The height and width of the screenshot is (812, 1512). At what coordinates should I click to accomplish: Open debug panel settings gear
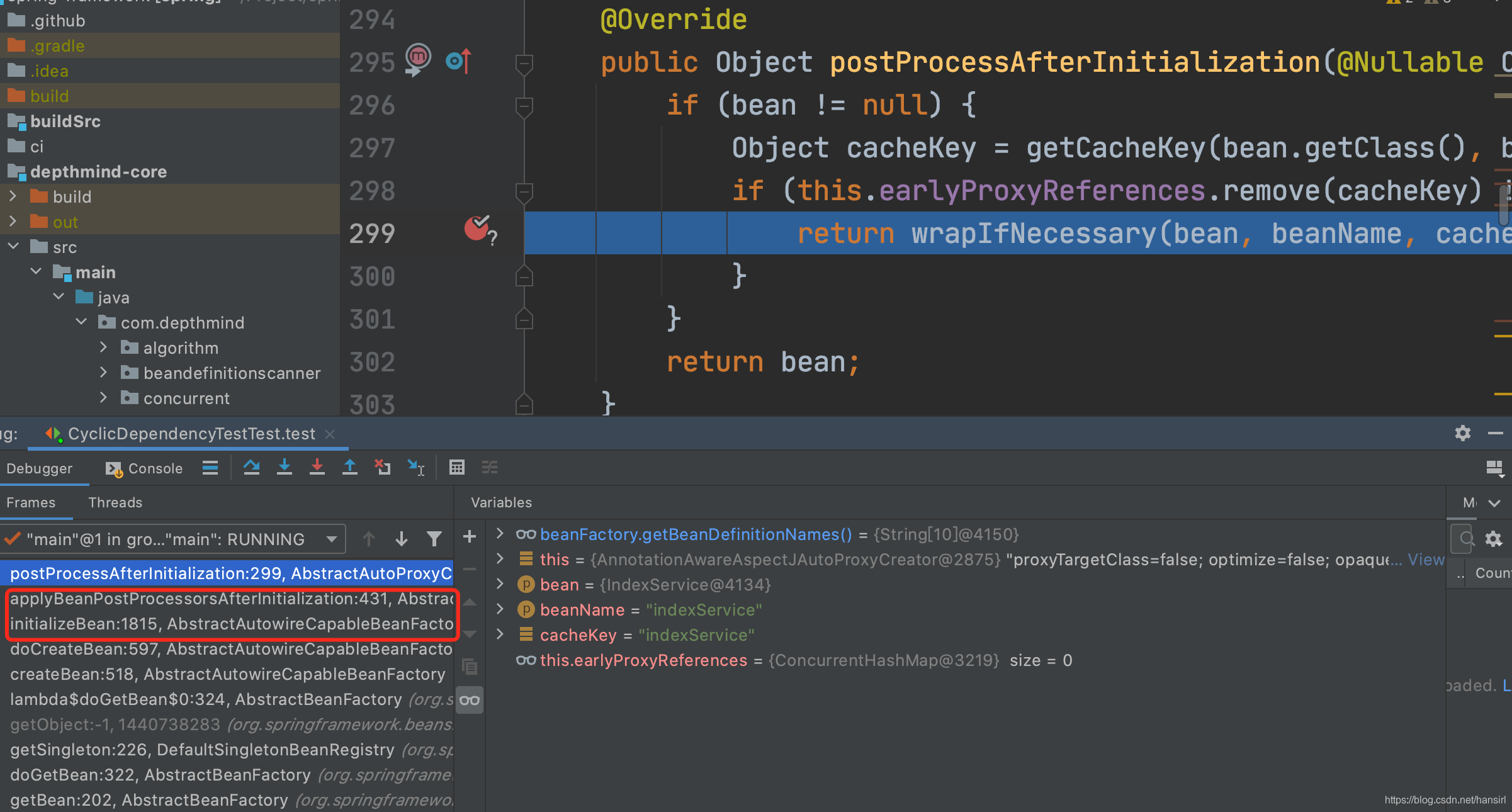pyautogui.click(x=1463, y=433)
